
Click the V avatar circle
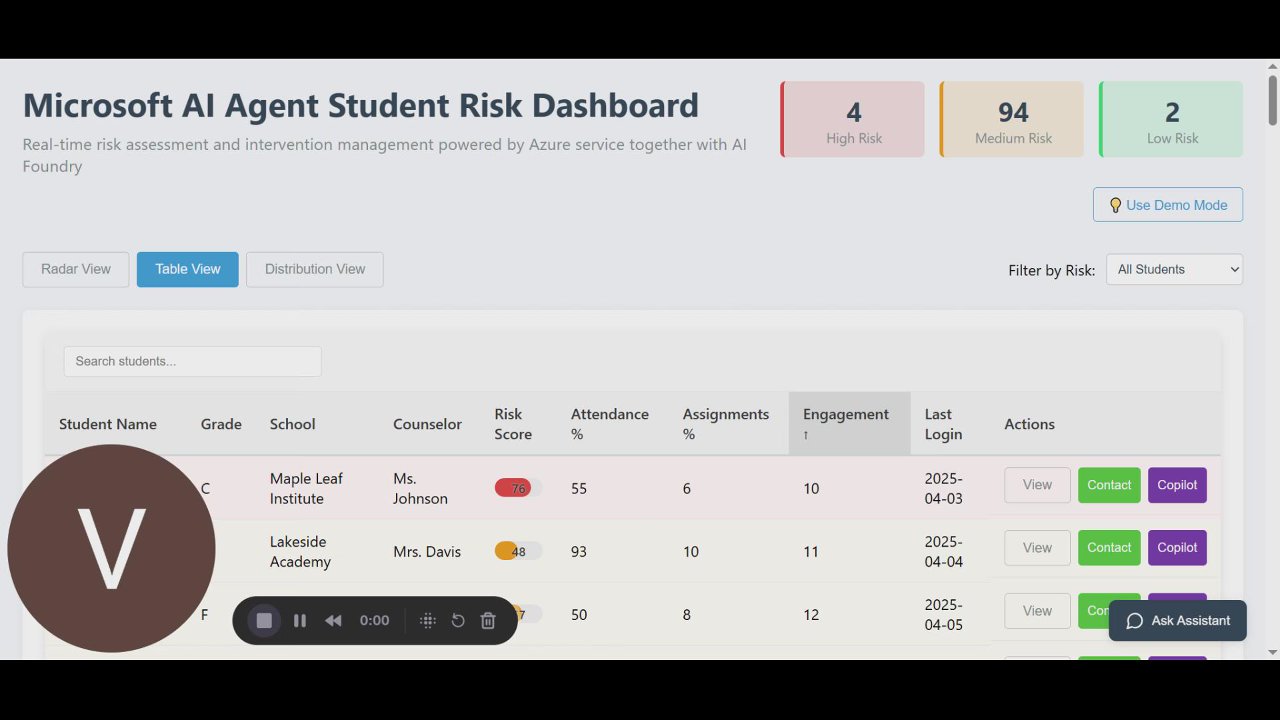[x=111, y=548]
